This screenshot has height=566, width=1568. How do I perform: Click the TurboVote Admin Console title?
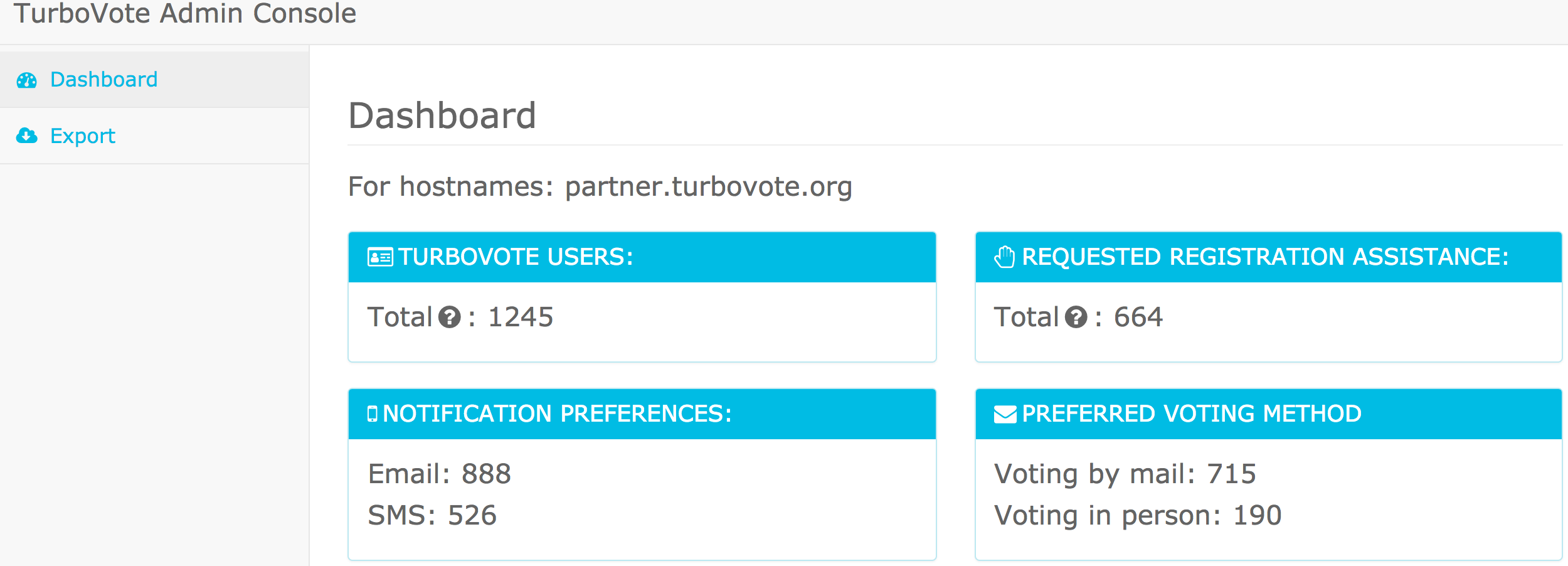click(185, 13)
